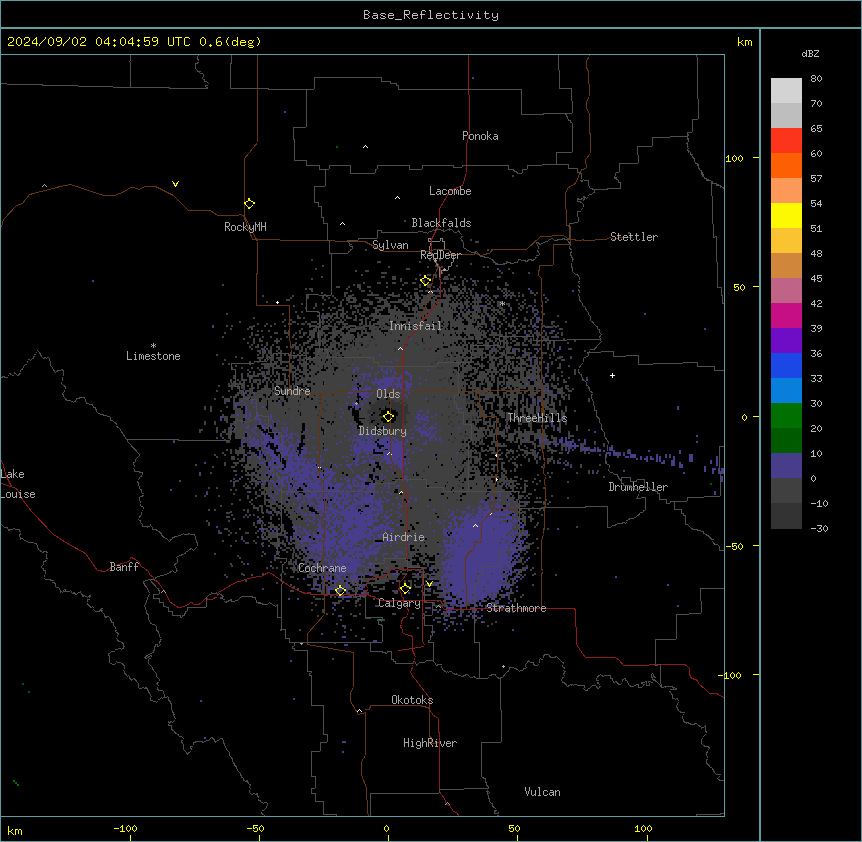862x842 pixels.
Task: Click the -100 tick on horizontal axis
Action: pos(125,828)
